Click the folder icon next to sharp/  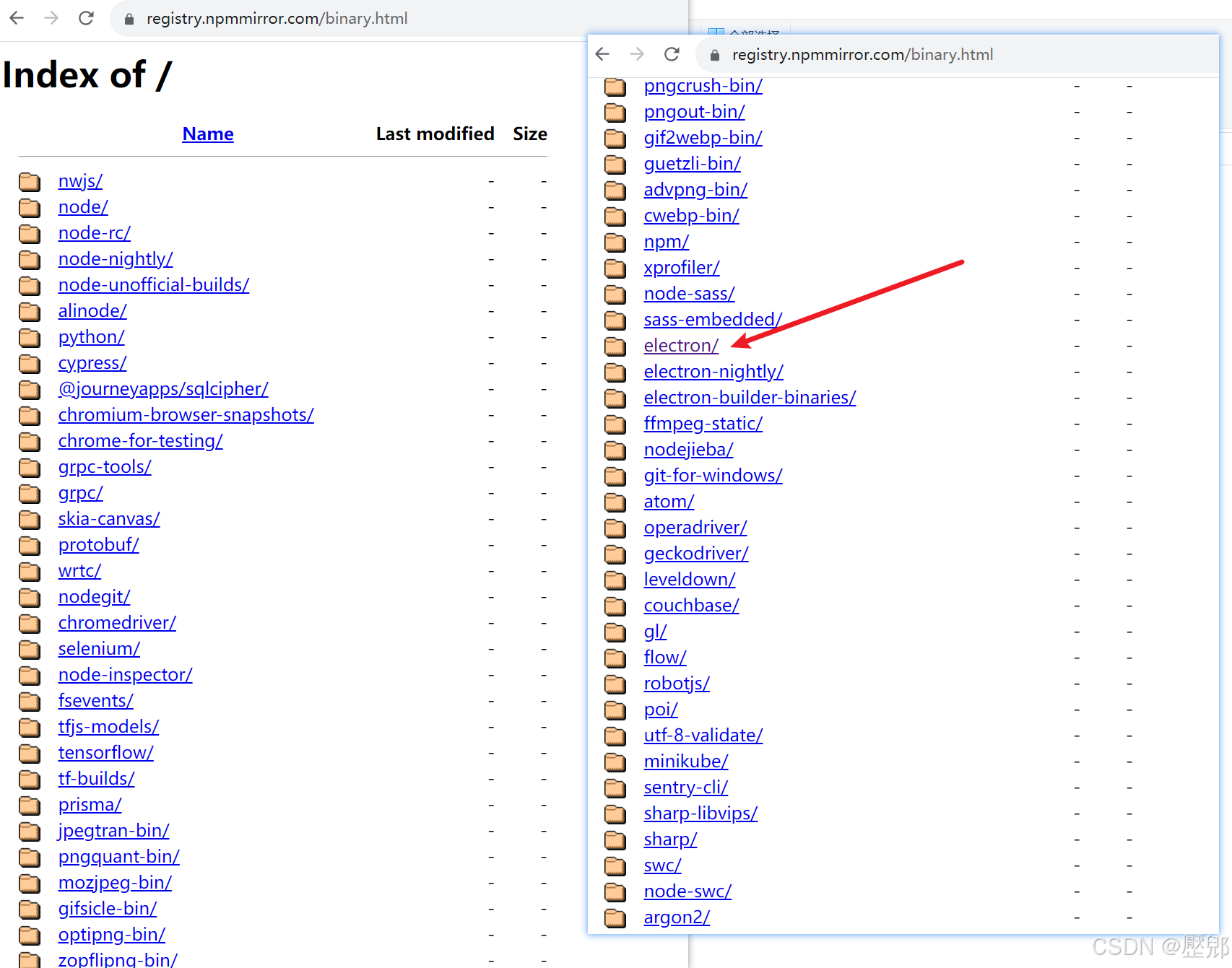tap(615, 840)
